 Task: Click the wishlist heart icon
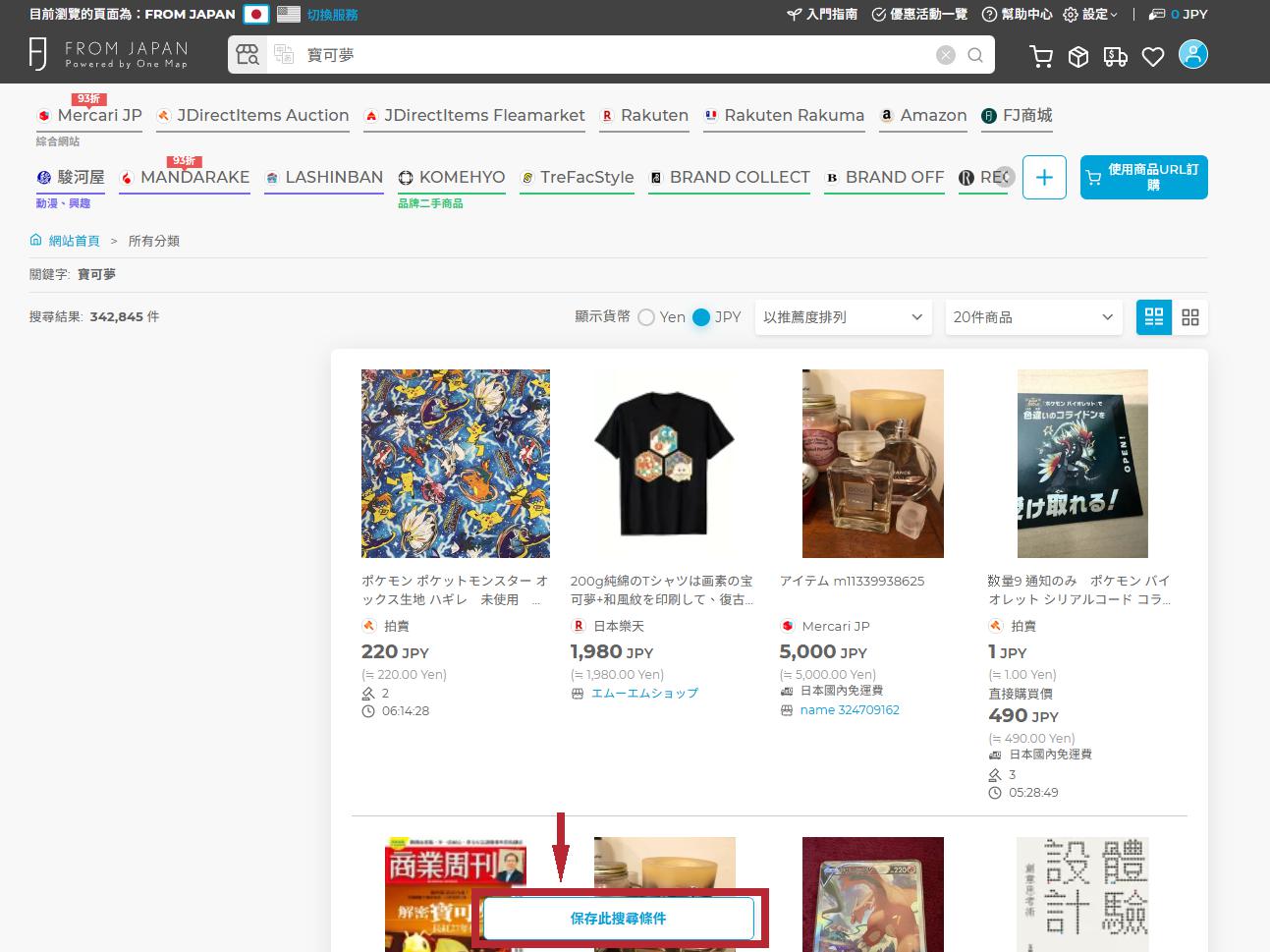pos(1153,57)
